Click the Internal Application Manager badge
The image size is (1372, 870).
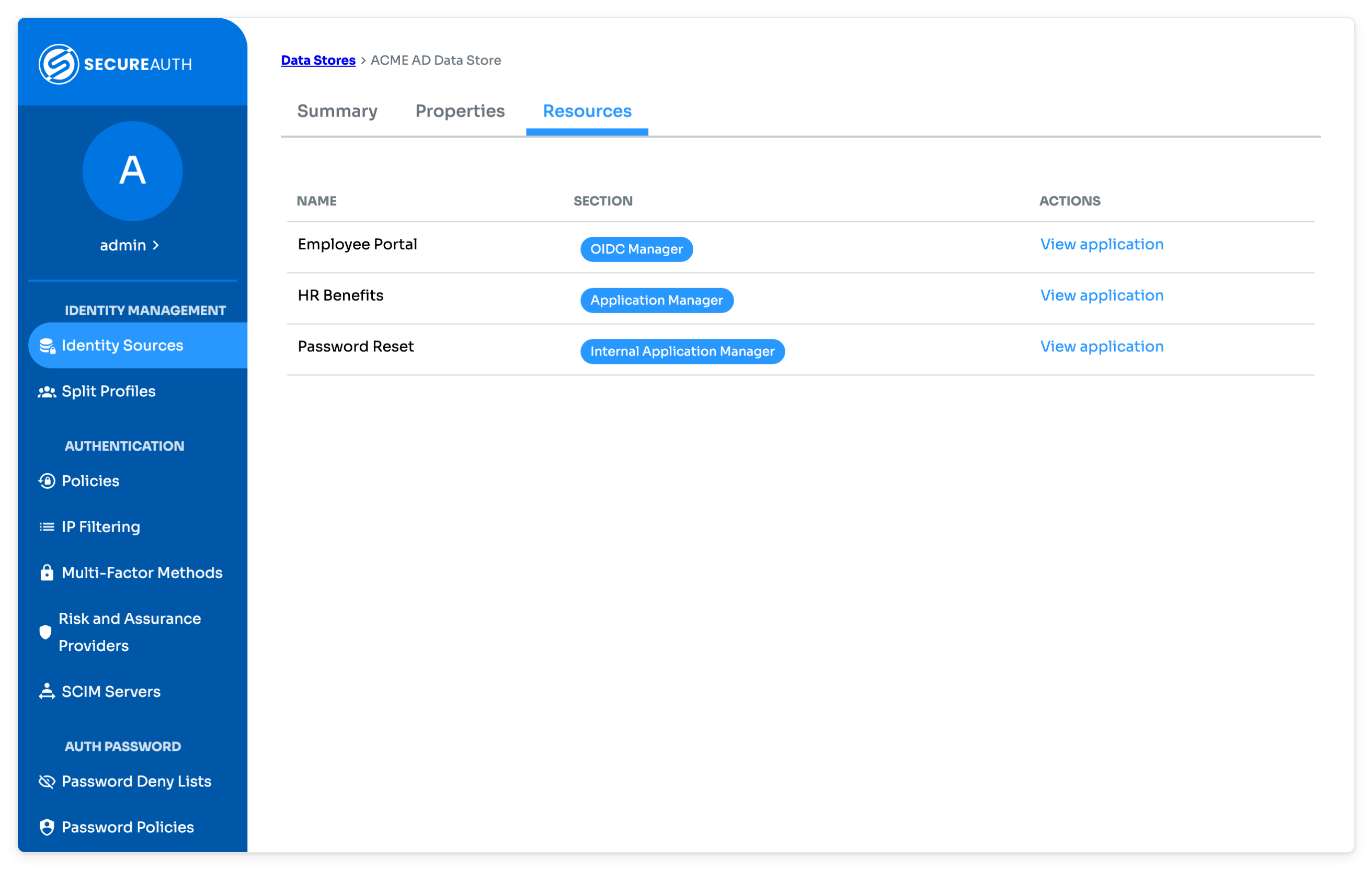682,351
